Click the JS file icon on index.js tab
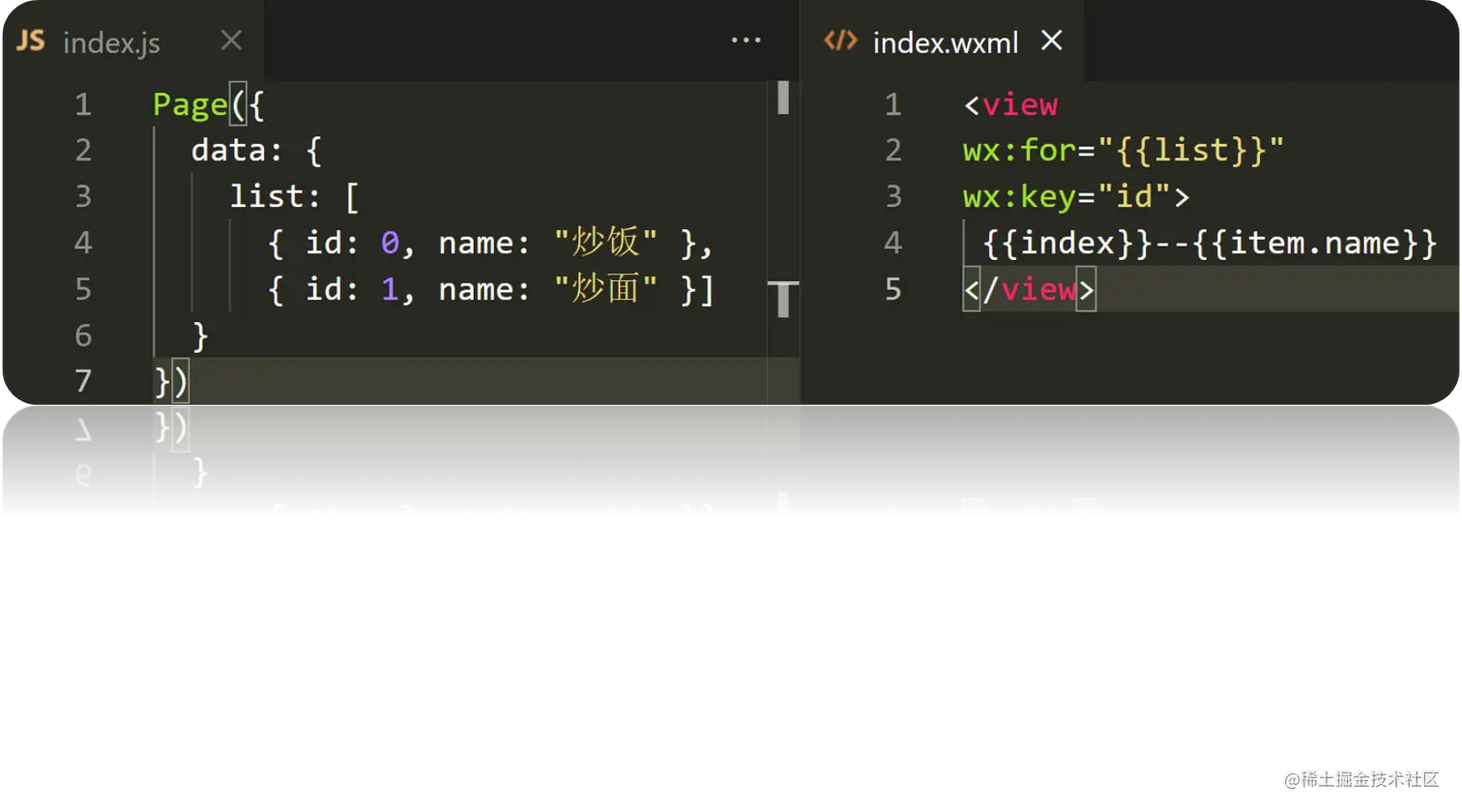This screenshot has height=812, width=1462. [31, 41]
